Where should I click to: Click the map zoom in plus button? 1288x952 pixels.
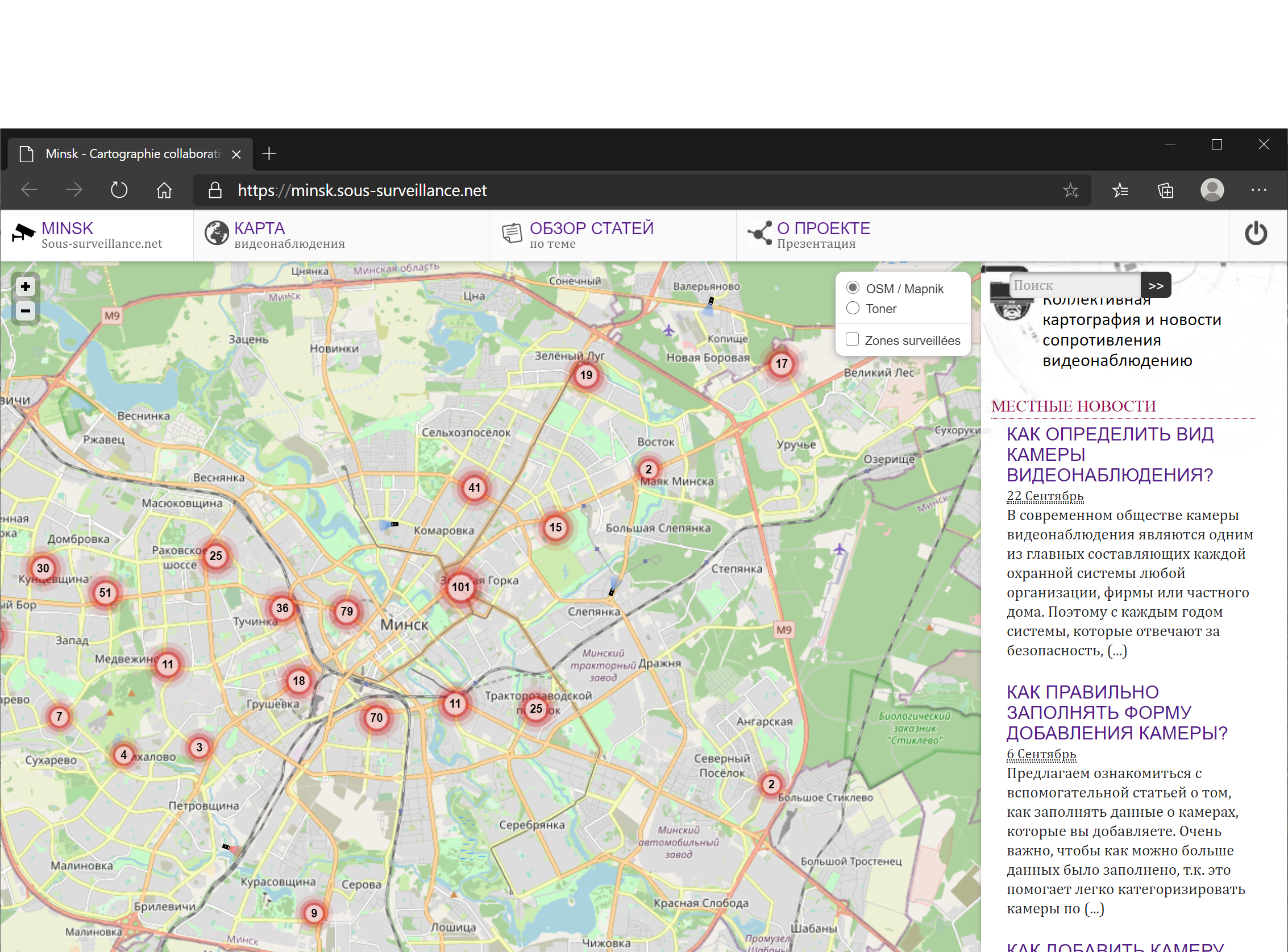(x=26, y=286)
